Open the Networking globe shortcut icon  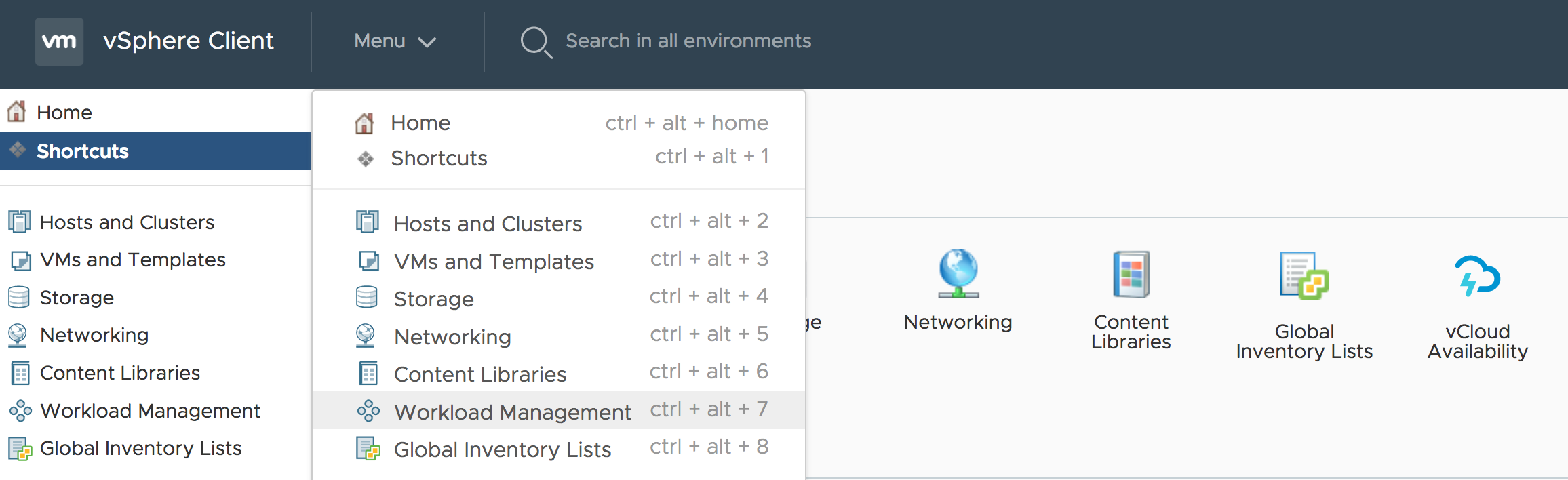point(958,274)
